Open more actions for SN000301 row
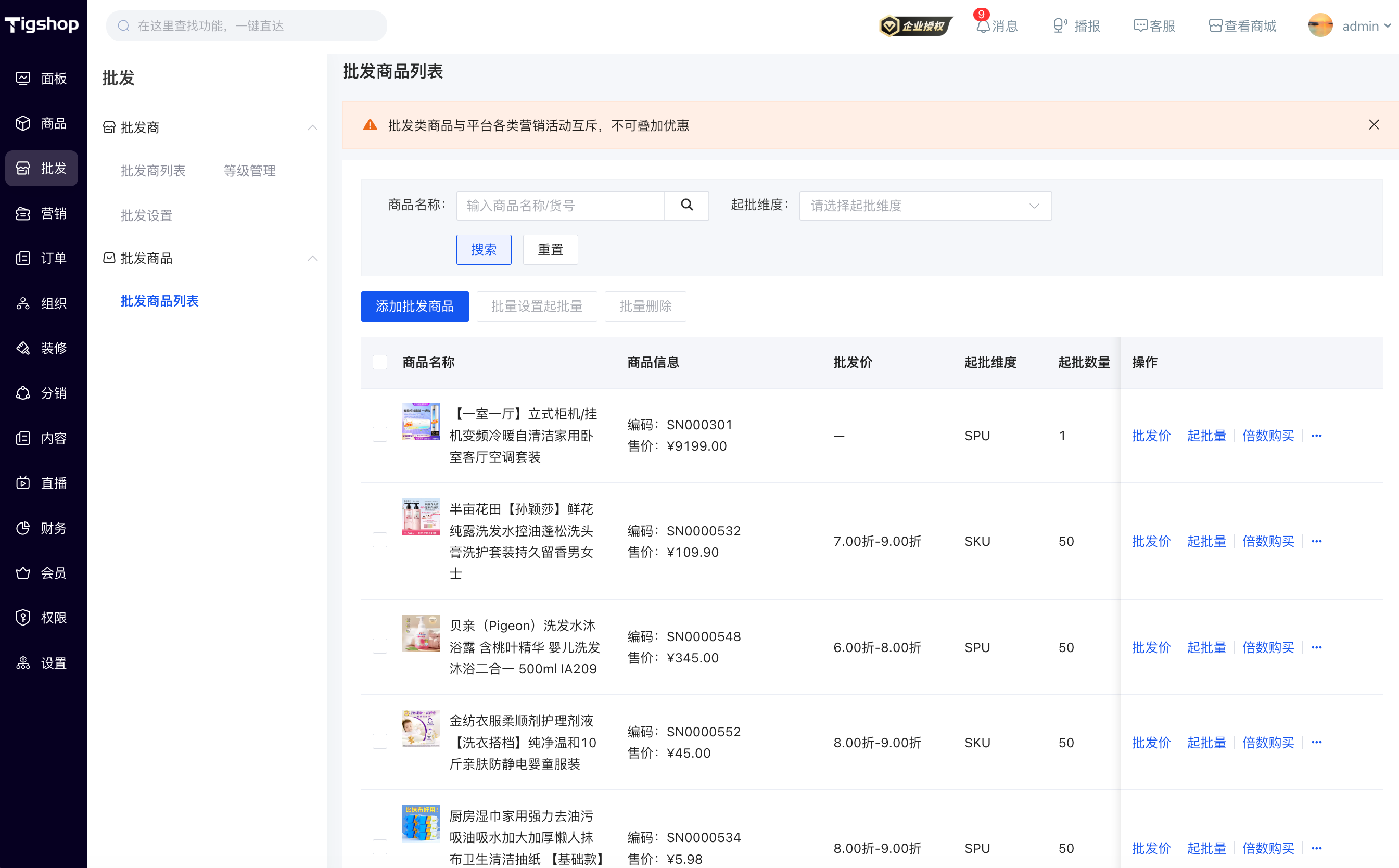The image size is (1399, 868). tap(1316, 436)
